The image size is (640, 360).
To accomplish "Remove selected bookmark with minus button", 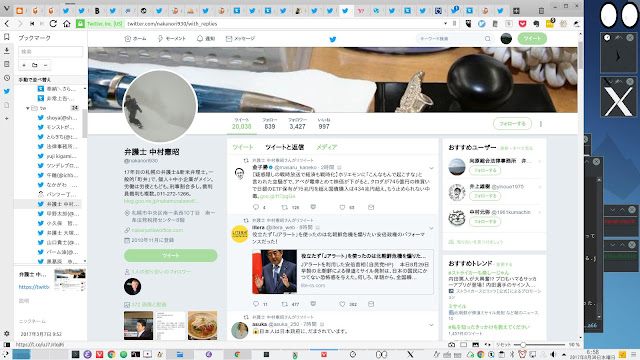I will pos(45,65).
